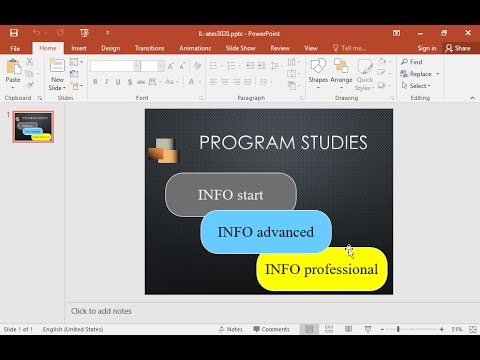Switch to the Slide Show tab
The height and width of the screenshot is (360, 480).
(x=240, y=48)
